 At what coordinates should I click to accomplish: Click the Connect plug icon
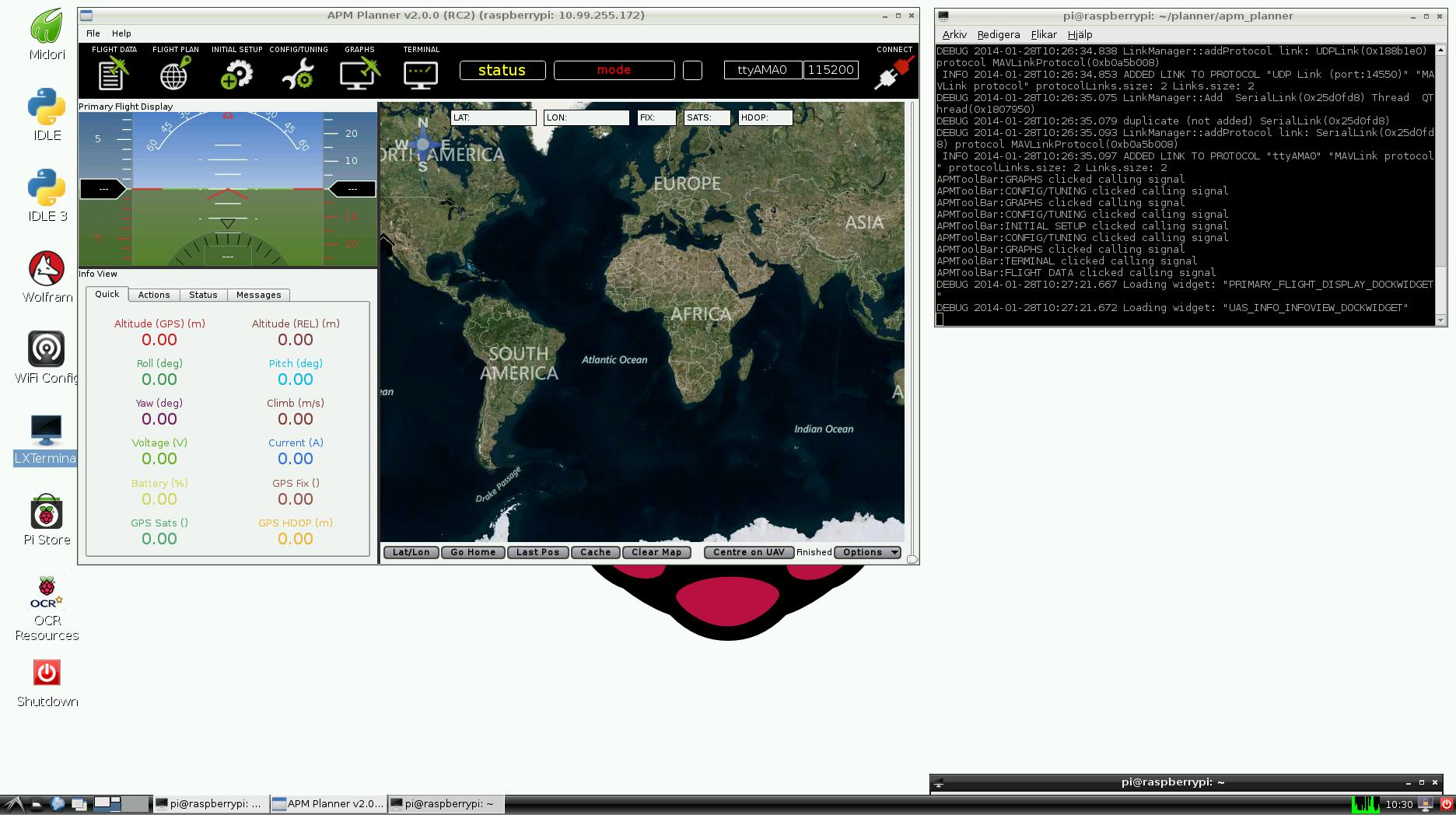[894, 73]
